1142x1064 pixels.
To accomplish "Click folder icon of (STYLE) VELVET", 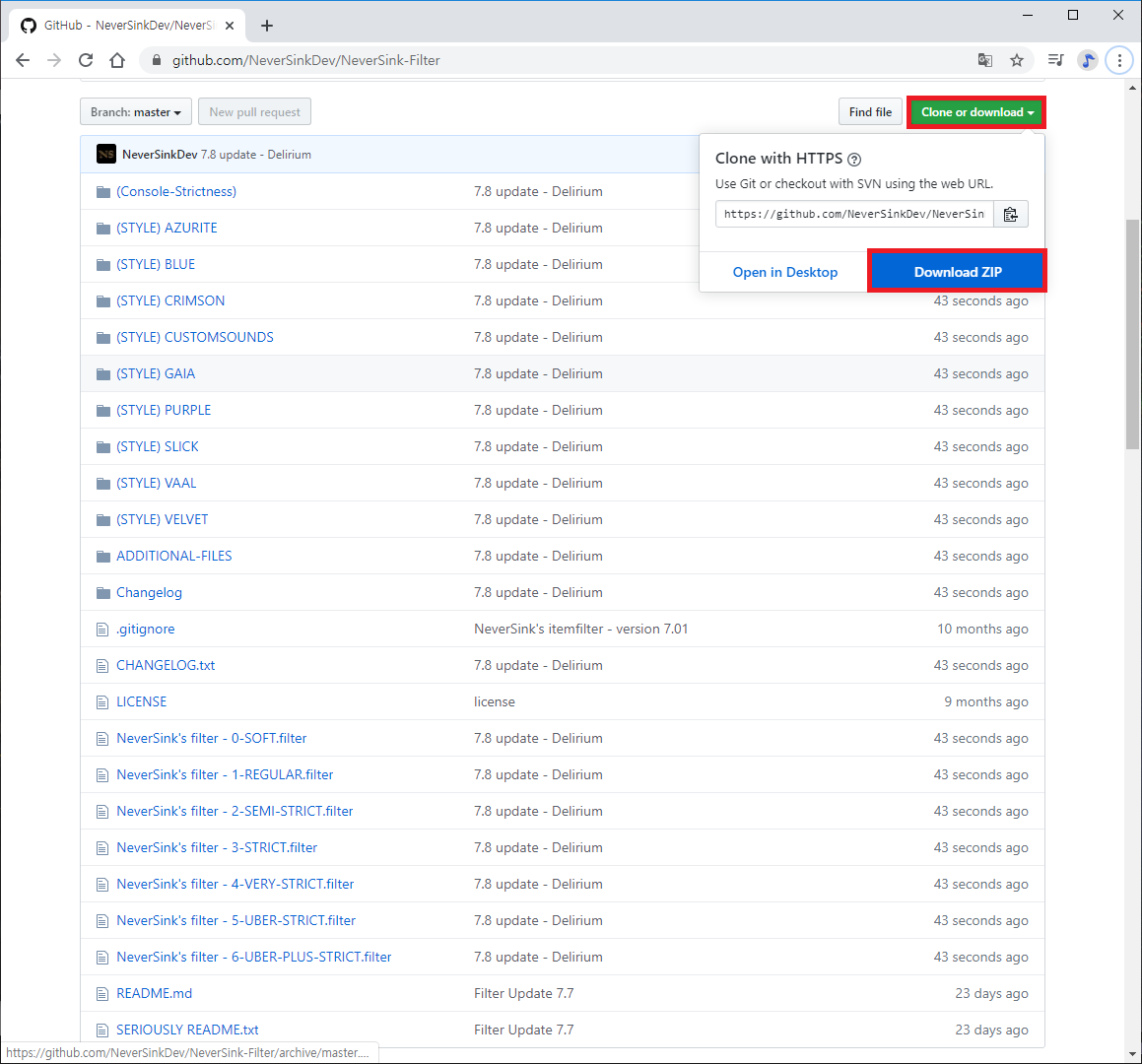I will click(x=103, y=520).
